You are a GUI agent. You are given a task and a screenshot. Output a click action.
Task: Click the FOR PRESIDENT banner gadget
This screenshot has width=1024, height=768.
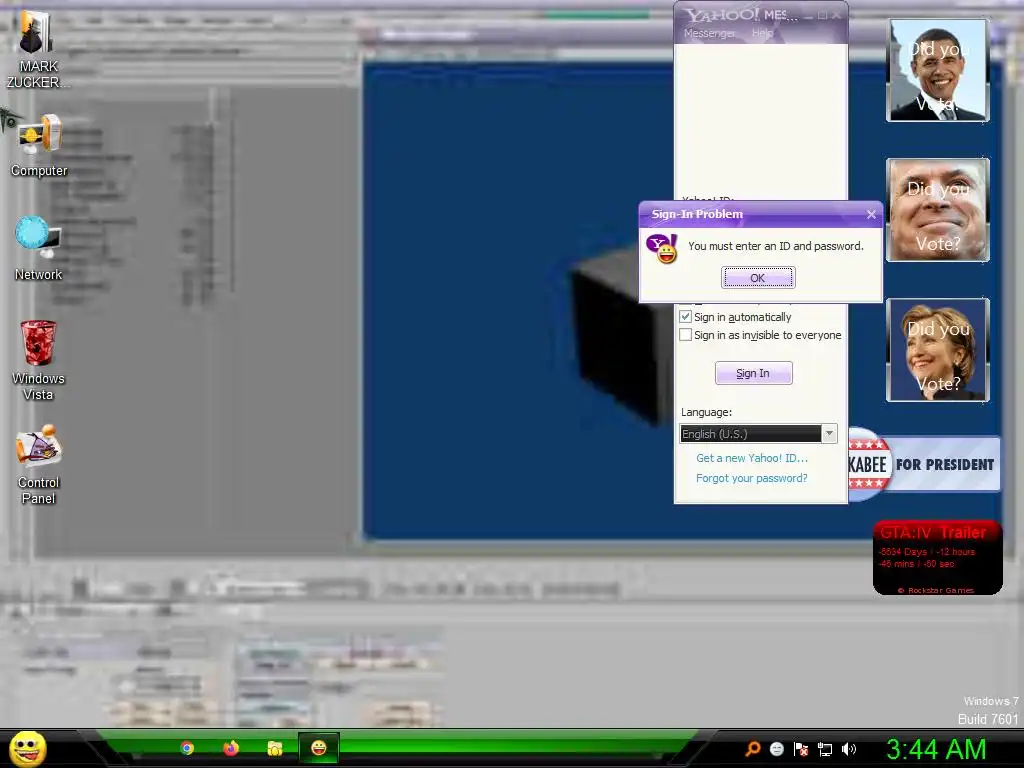click(x=924, y=464)
